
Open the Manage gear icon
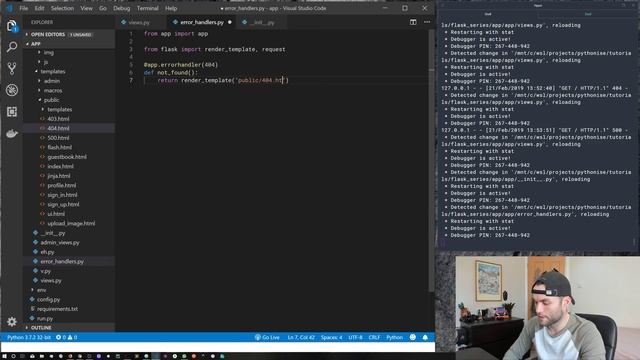pyautogui.click(x=12, y=322)
